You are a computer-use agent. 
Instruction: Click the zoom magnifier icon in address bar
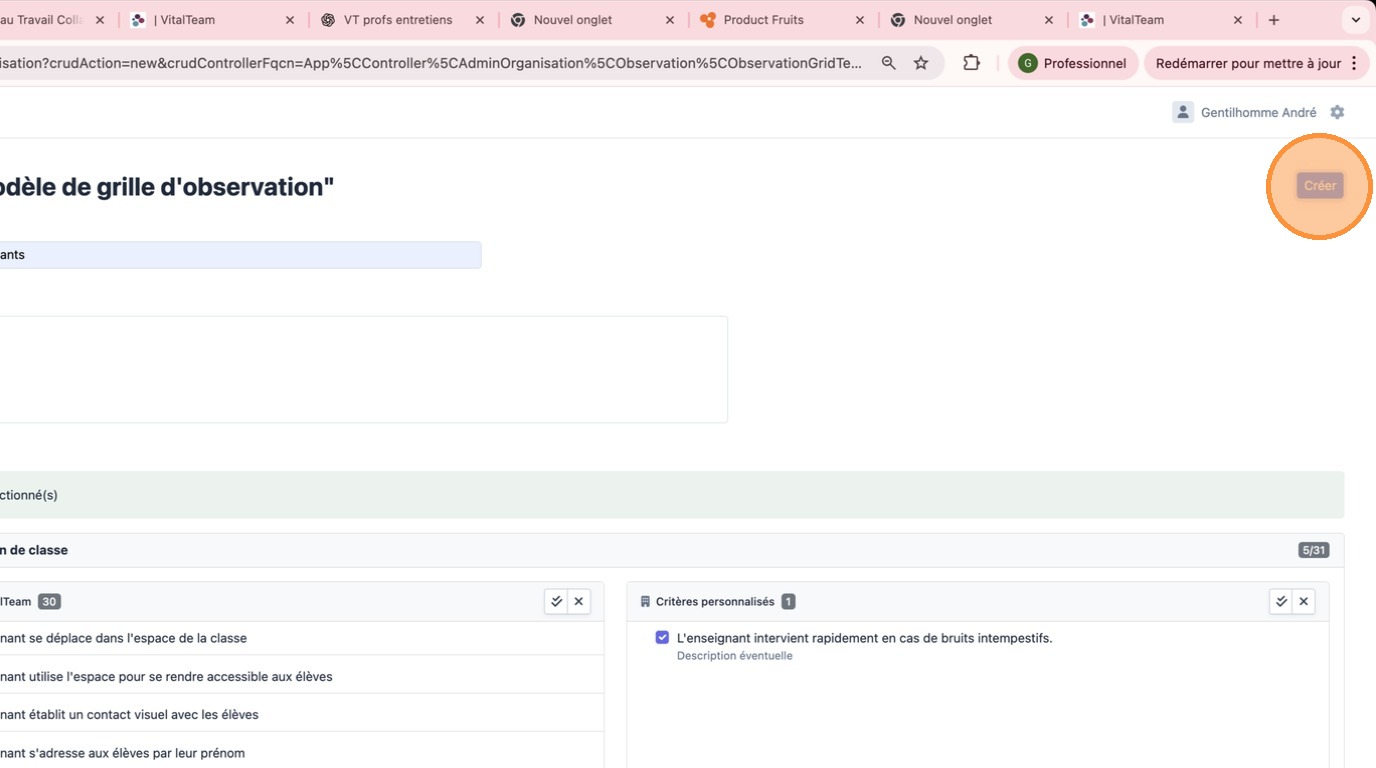[x=888, y=63]
